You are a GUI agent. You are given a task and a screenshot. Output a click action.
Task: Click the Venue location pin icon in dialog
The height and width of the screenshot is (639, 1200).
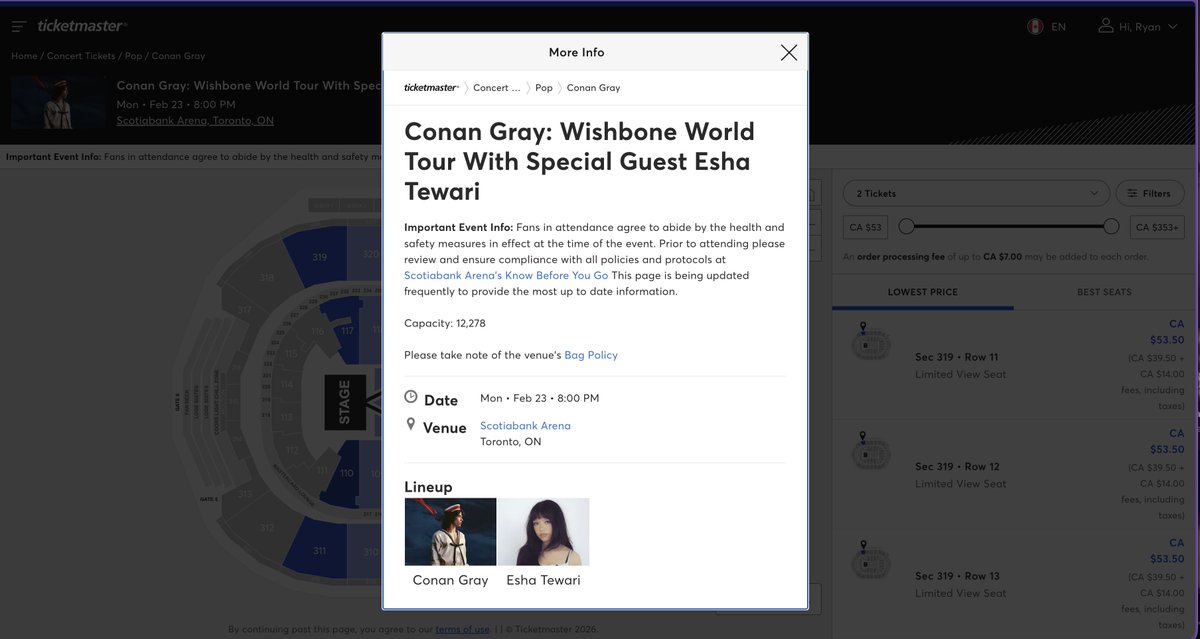pyautogui.click(x=410, y=424)
